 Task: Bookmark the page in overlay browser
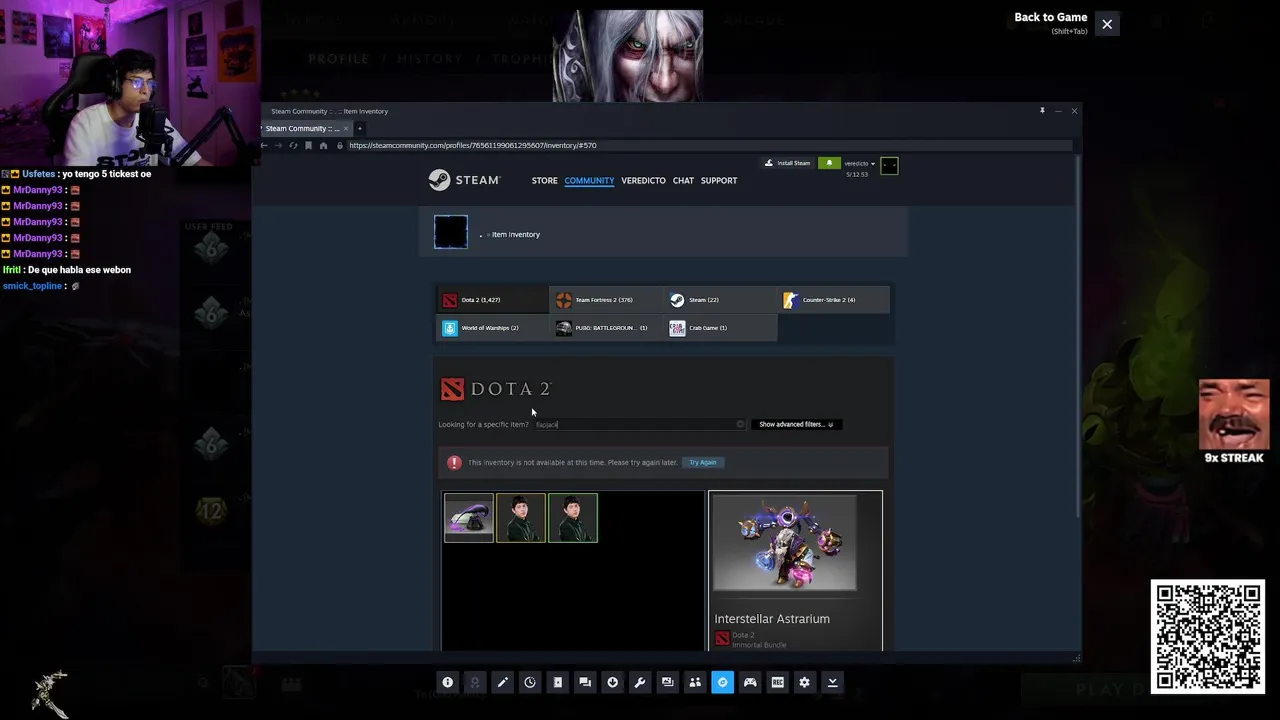click(308, 146)
